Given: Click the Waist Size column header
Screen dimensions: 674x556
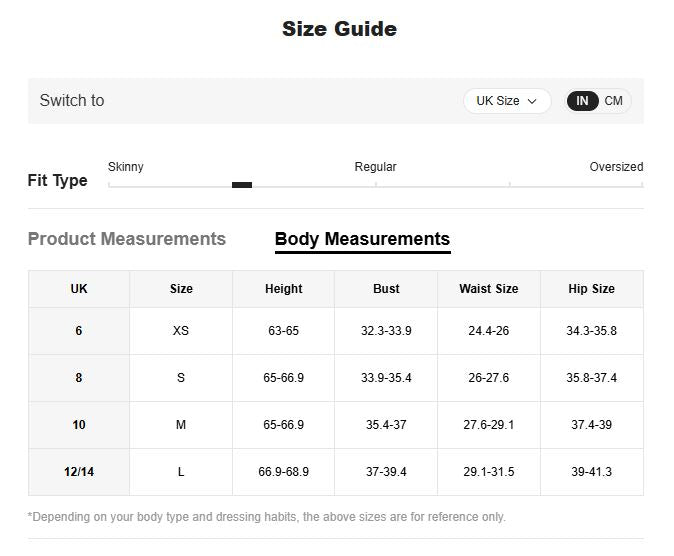Looking at the screenshot, I should (489, 289).
